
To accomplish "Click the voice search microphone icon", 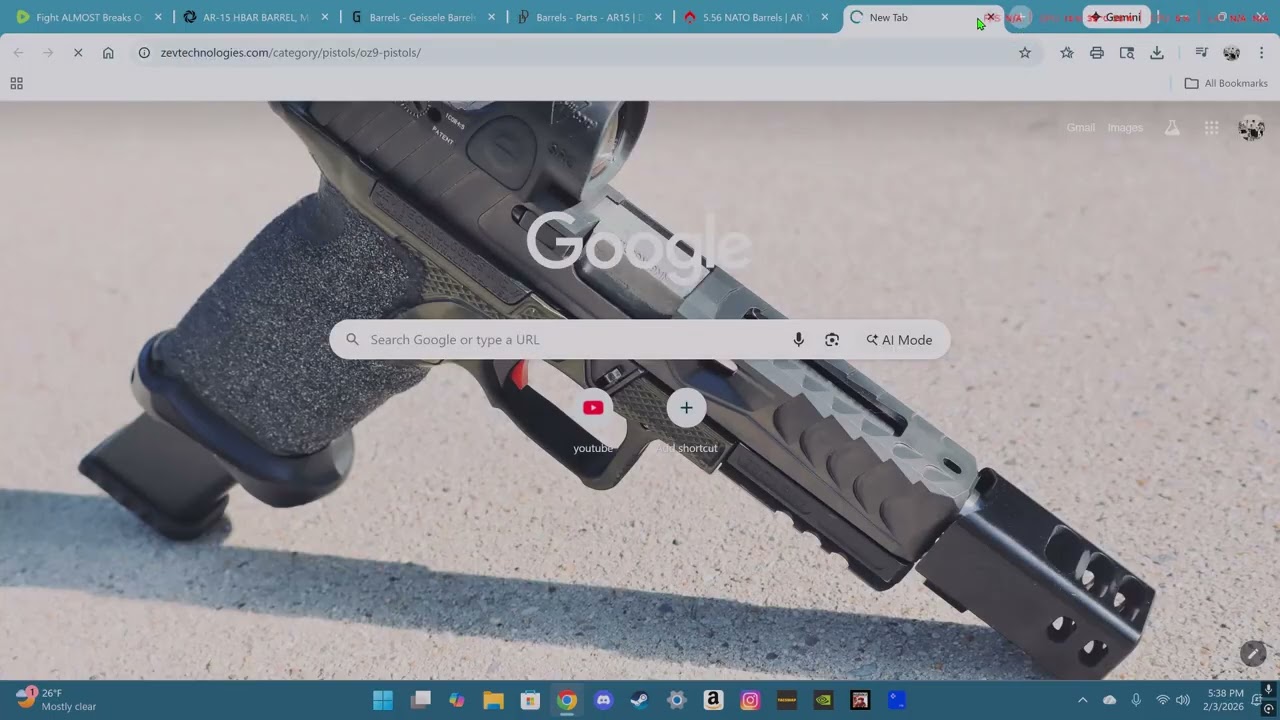I will click(798, 340).
